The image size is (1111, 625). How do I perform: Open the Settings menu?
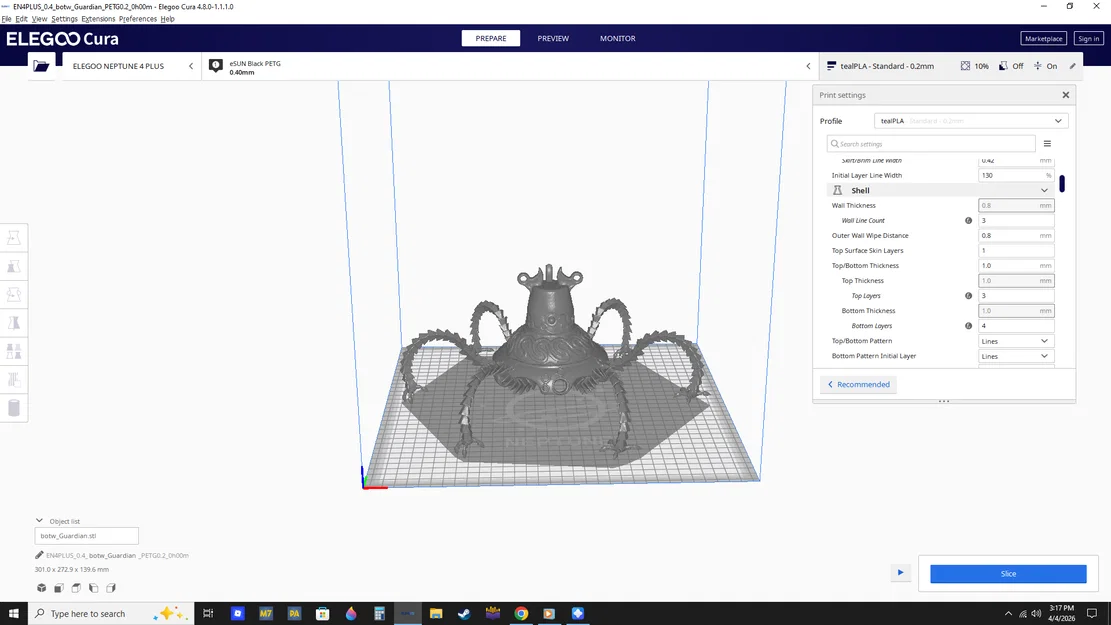64,19
